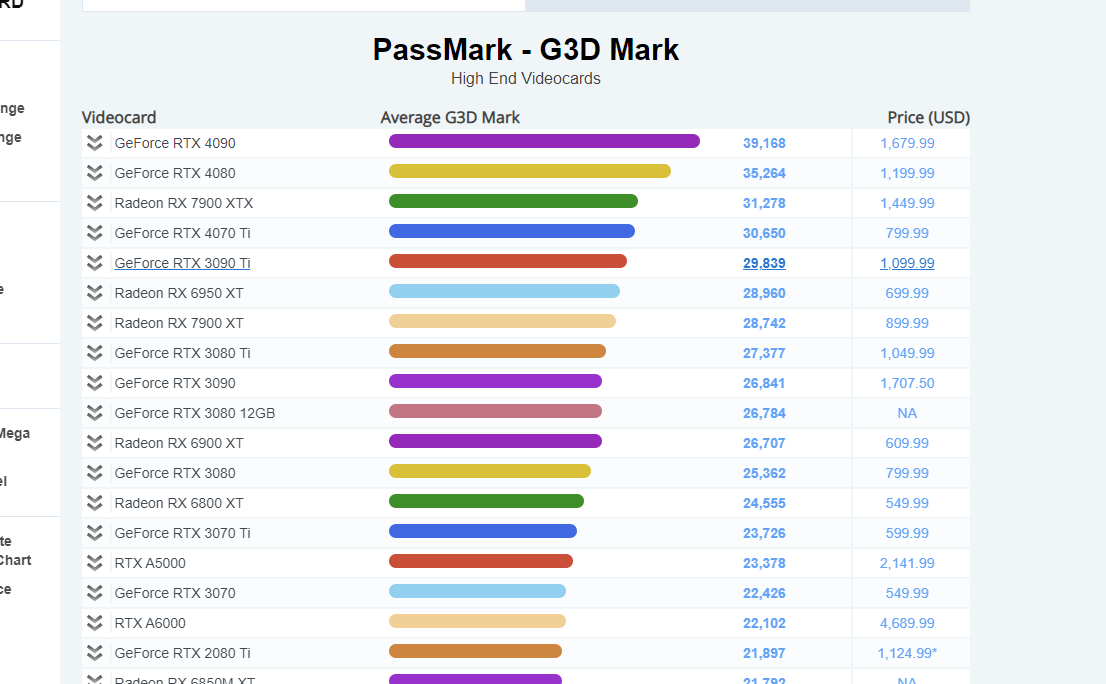1106x684 pixels.
Task: Expand the GeForce RTX 3090 Ti chevron
Action: 95,263
